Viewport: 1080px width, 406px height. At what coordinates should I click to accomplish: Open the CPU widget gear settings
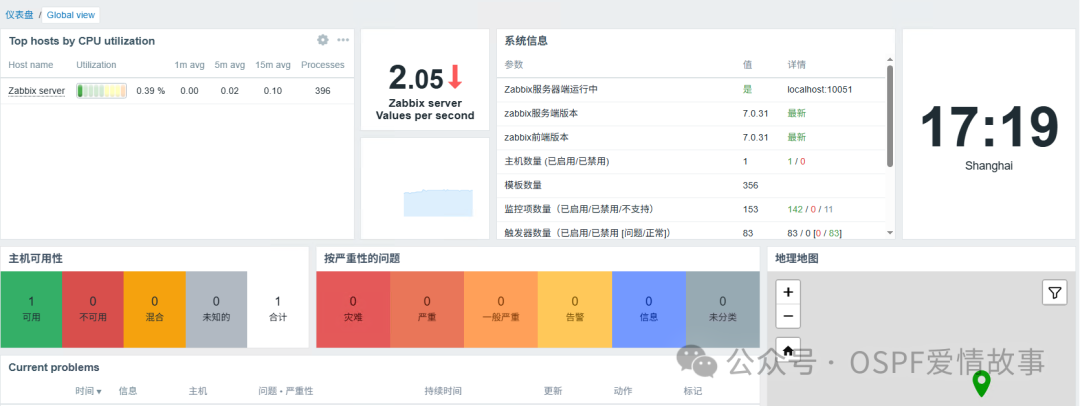pos(322,40)
